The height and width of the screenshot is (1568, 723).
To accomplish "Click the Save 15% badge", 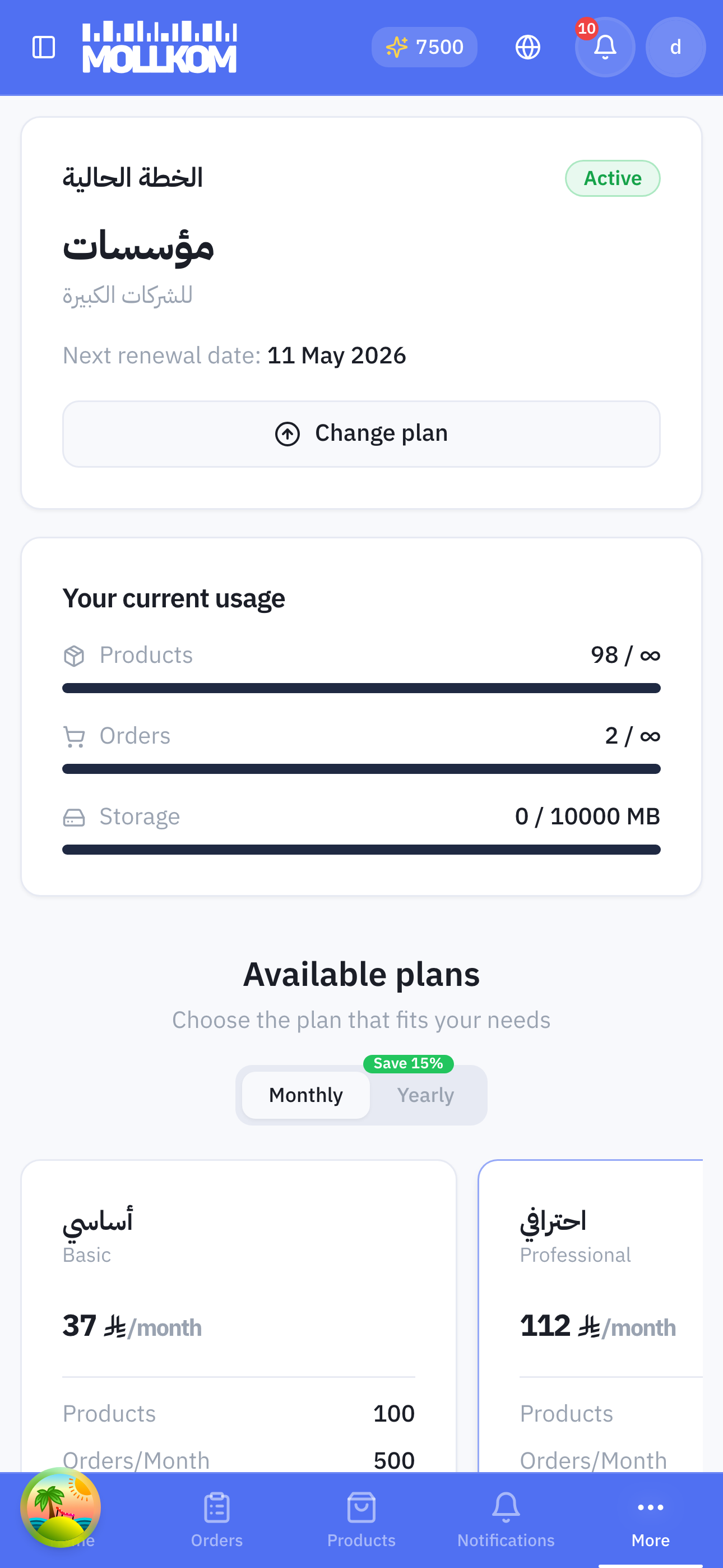I will (409, 1063).
